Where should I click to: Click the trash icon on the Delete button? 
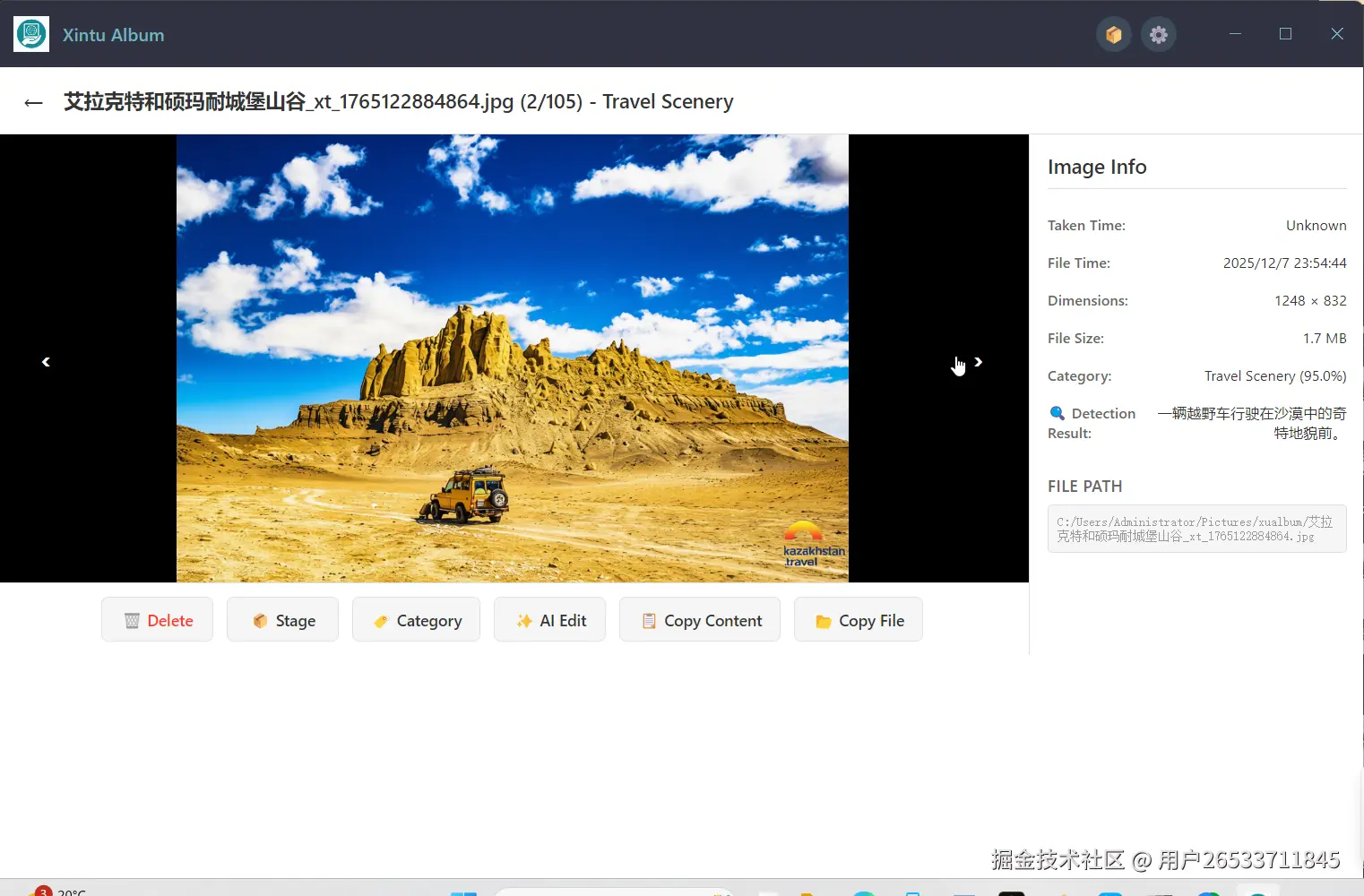(x=131, y=619)
